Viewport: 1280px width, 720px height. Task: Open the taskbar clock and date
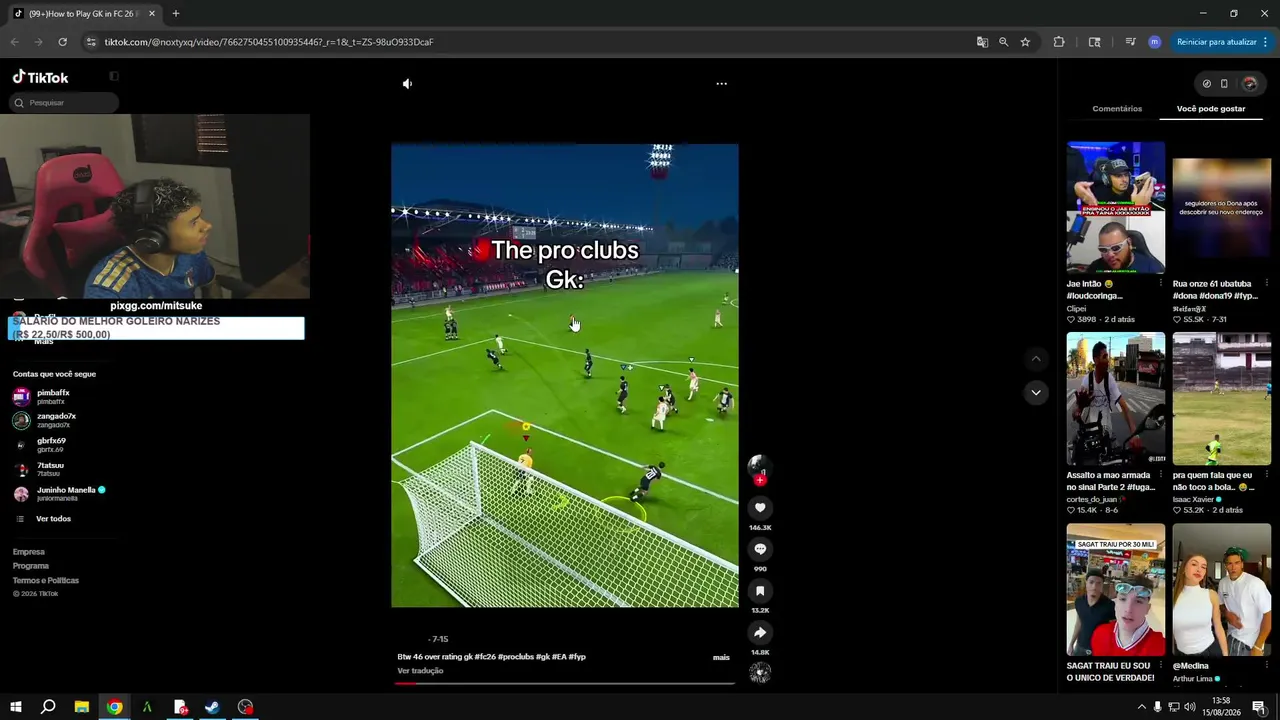[1221, 707]
